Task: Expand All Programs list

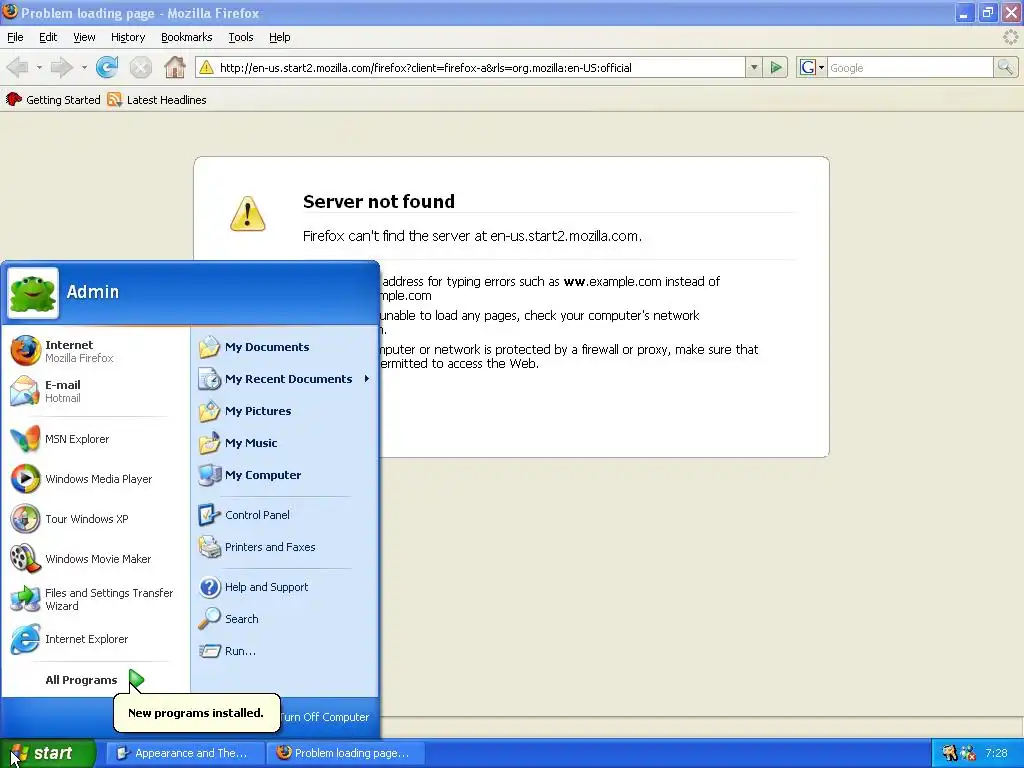Action: (x=95, y=680)
